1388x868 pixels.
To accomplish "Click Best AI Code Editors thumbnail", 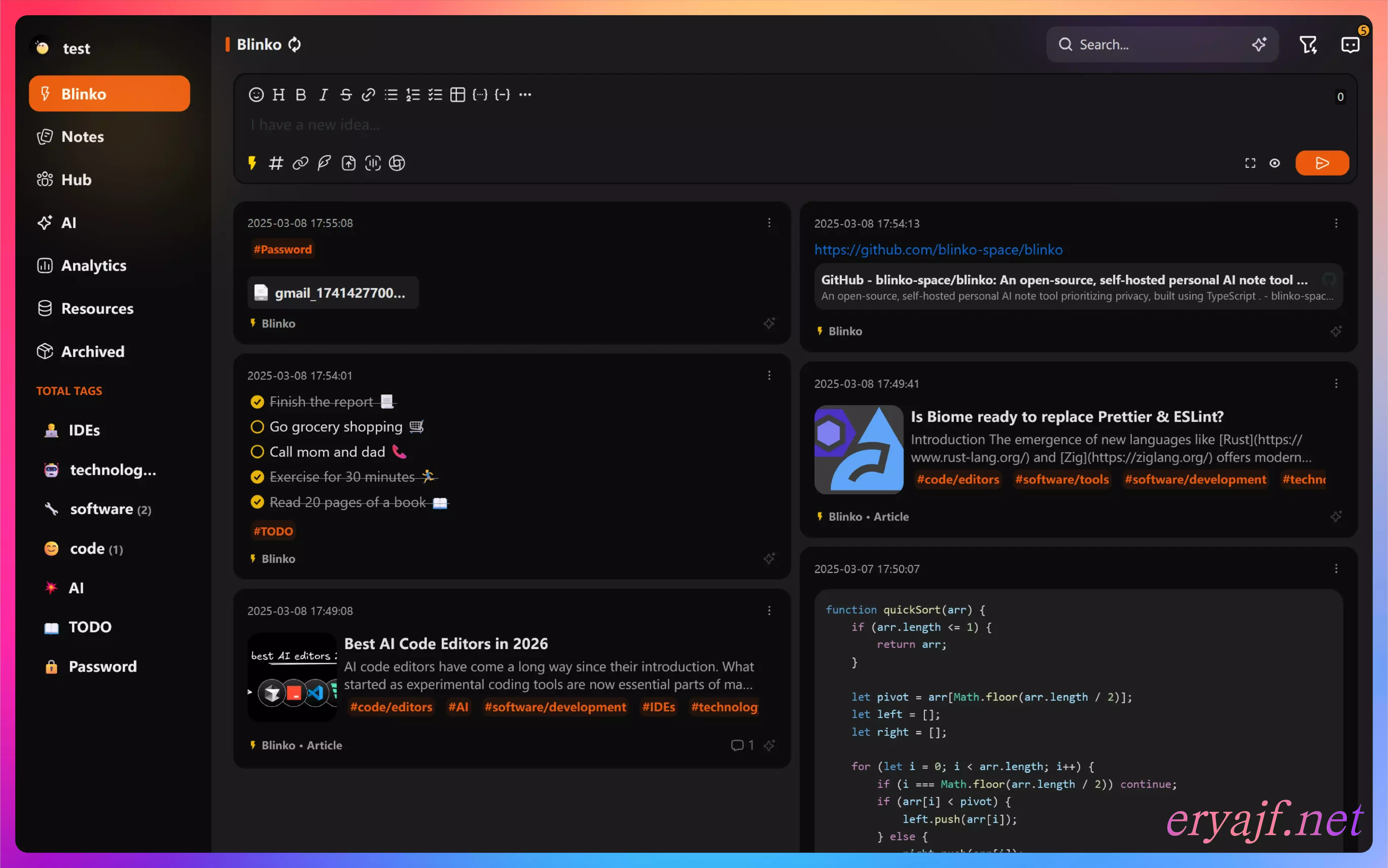I will click(292, 677).
